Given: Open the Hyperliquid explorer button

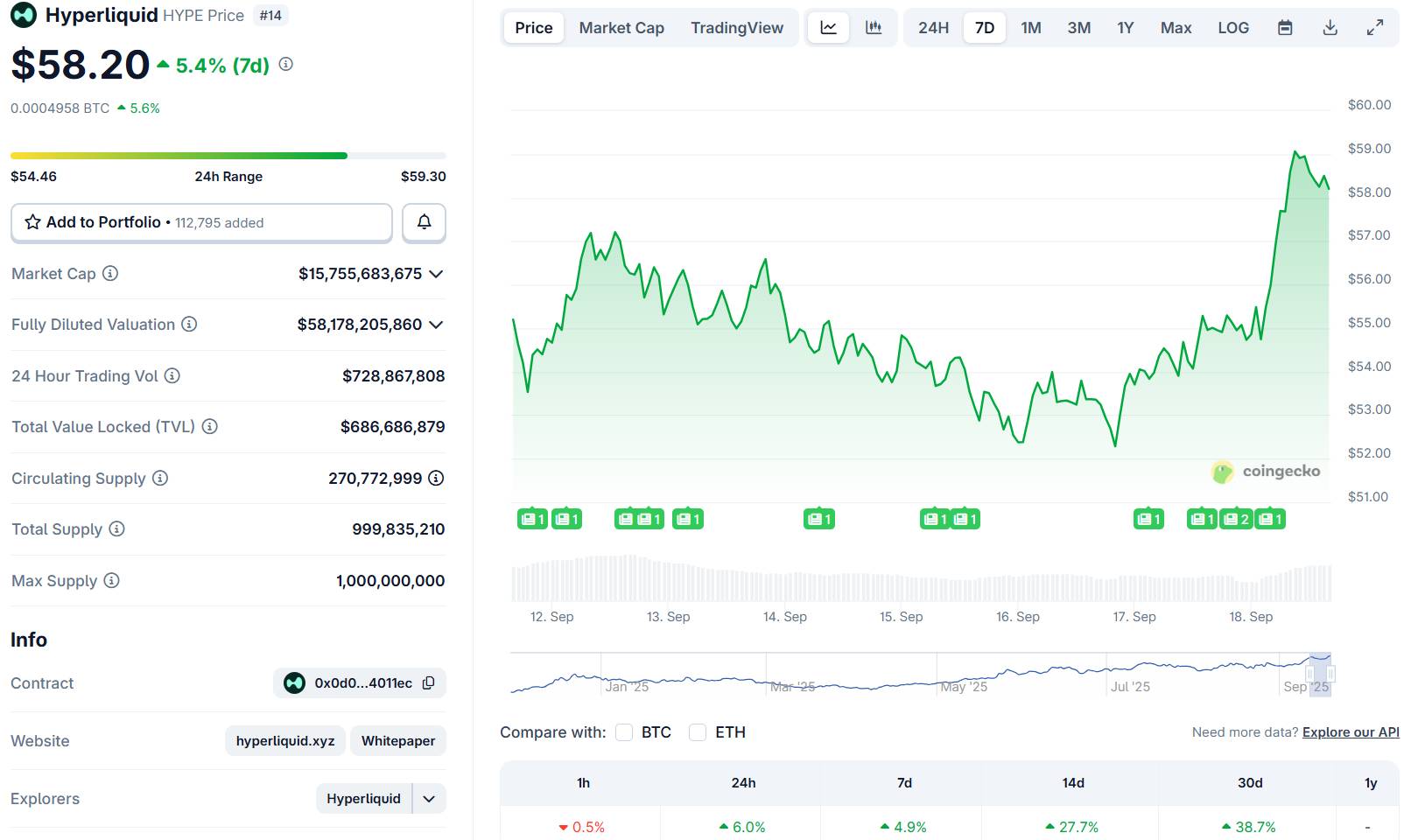Looking at the screenshot, I should pyautogui.click(x=364, y=798).
